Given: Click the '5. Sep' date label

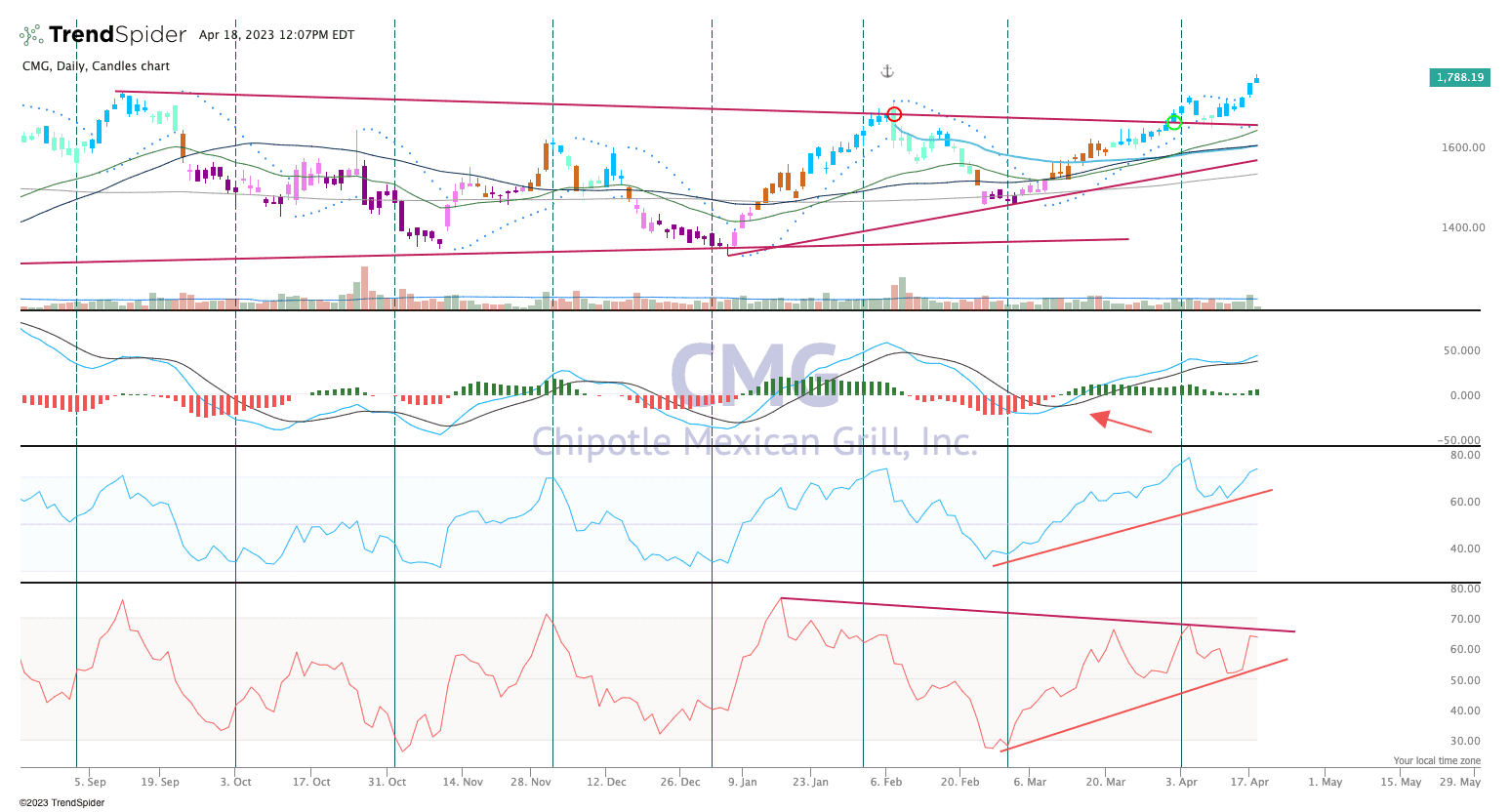Looking at the screenshot, I should point(90,782).
